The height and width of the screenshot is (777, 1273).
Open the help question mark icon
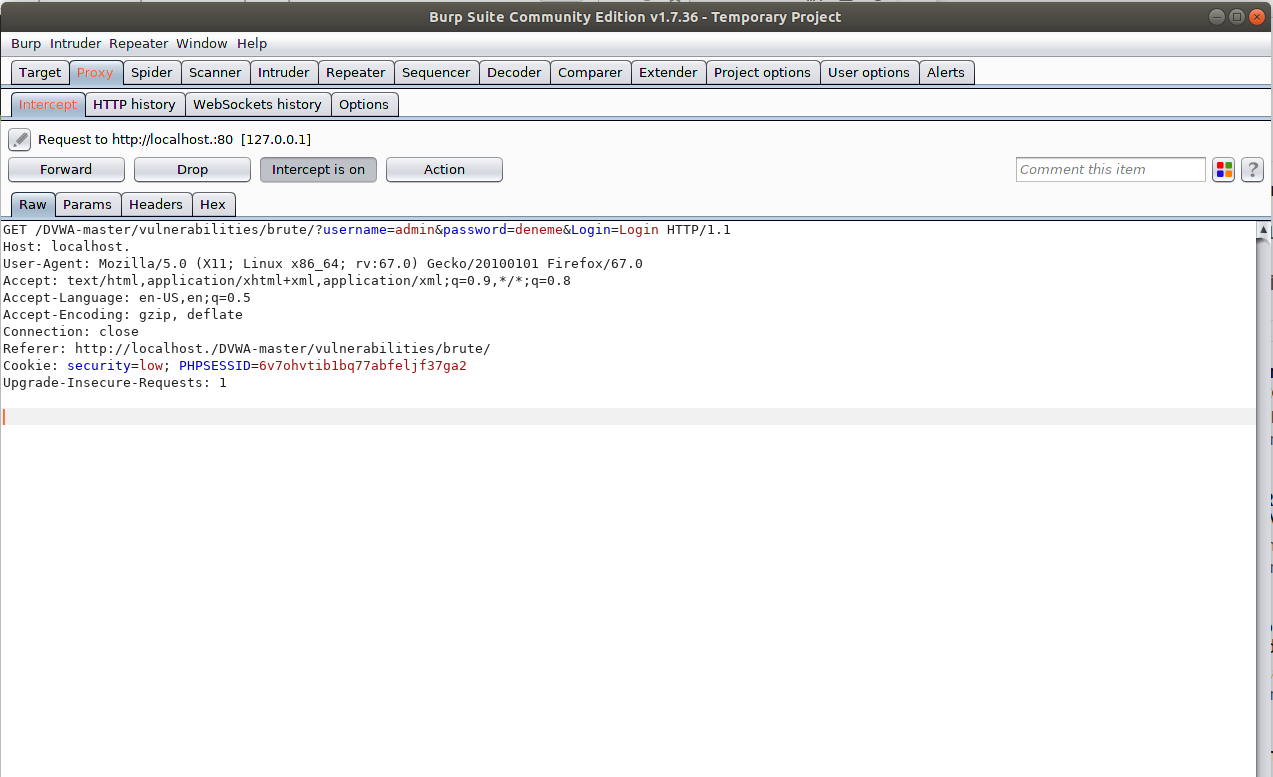pyautogui.click(x=1252, y=170)
